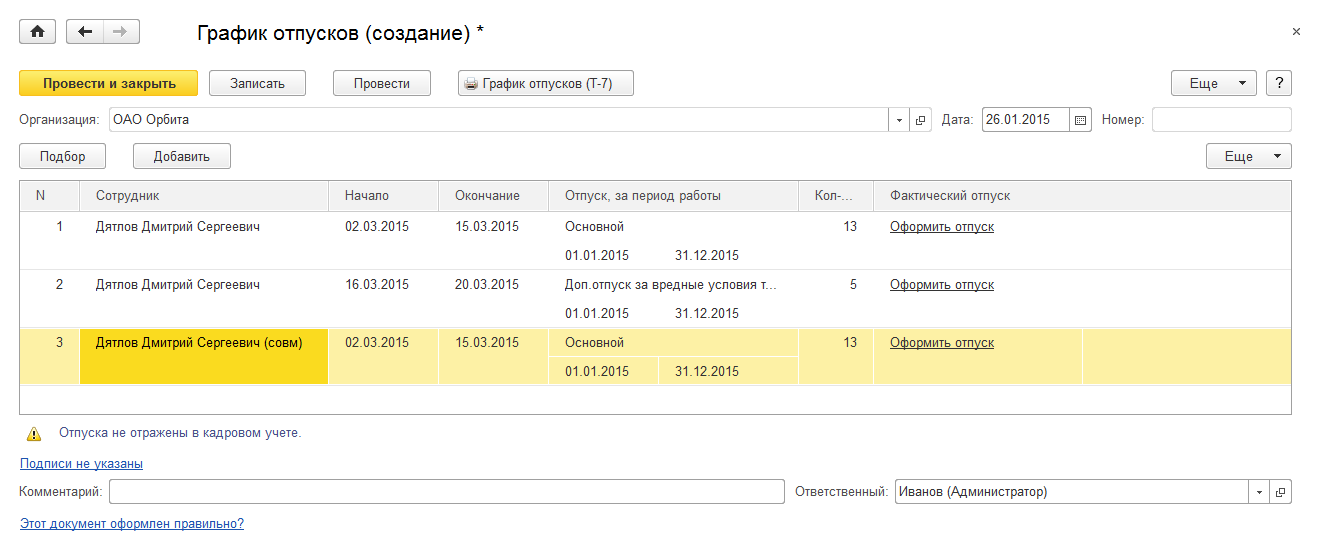Open the Подписи не указаны link
This screenshot has width=1318, height=547.
pyautogui.click(x=81, y=464)
